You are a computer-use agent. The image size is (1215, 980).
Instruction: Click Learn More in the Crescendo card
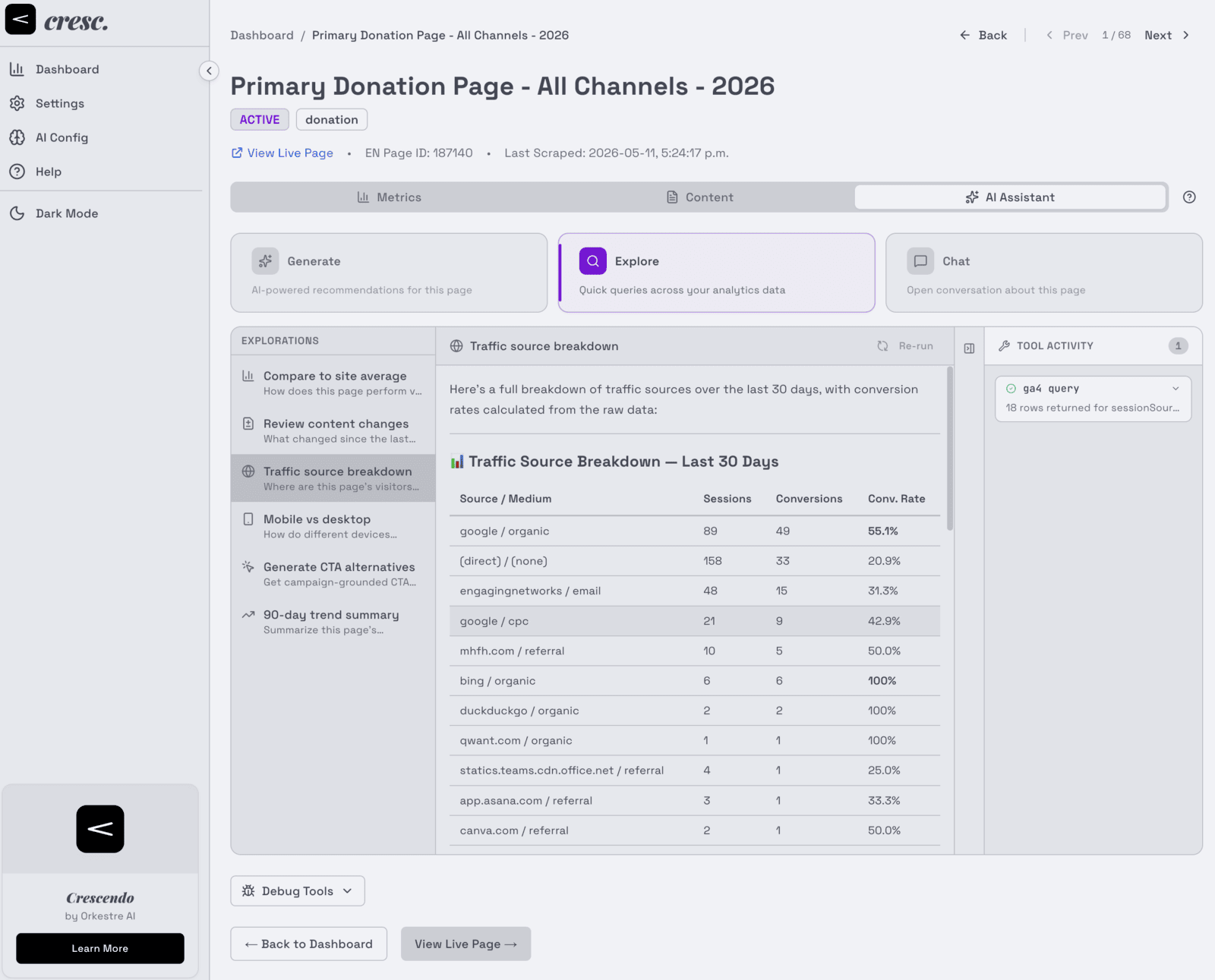[100, 948]
